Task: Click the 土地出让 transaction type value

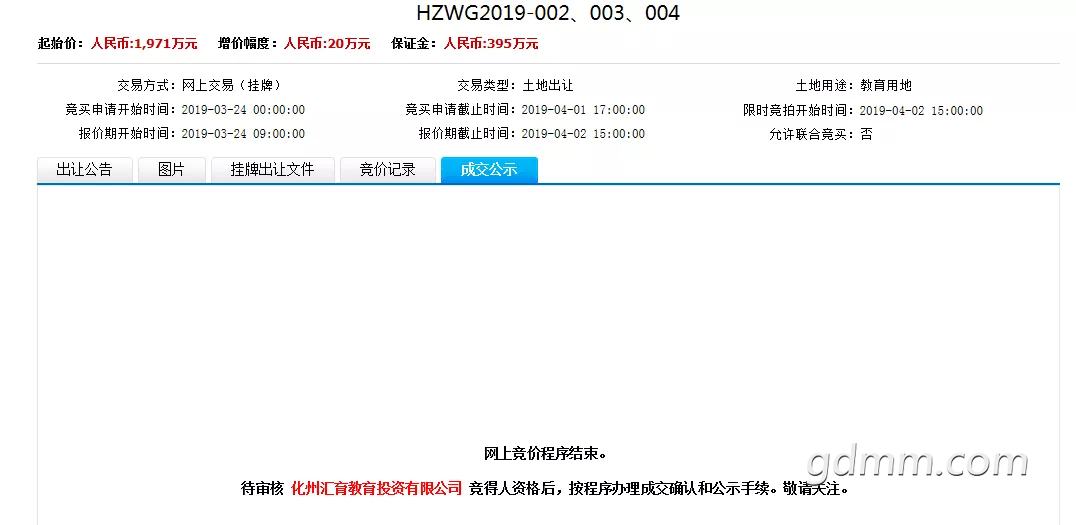Action: point(548,86)
